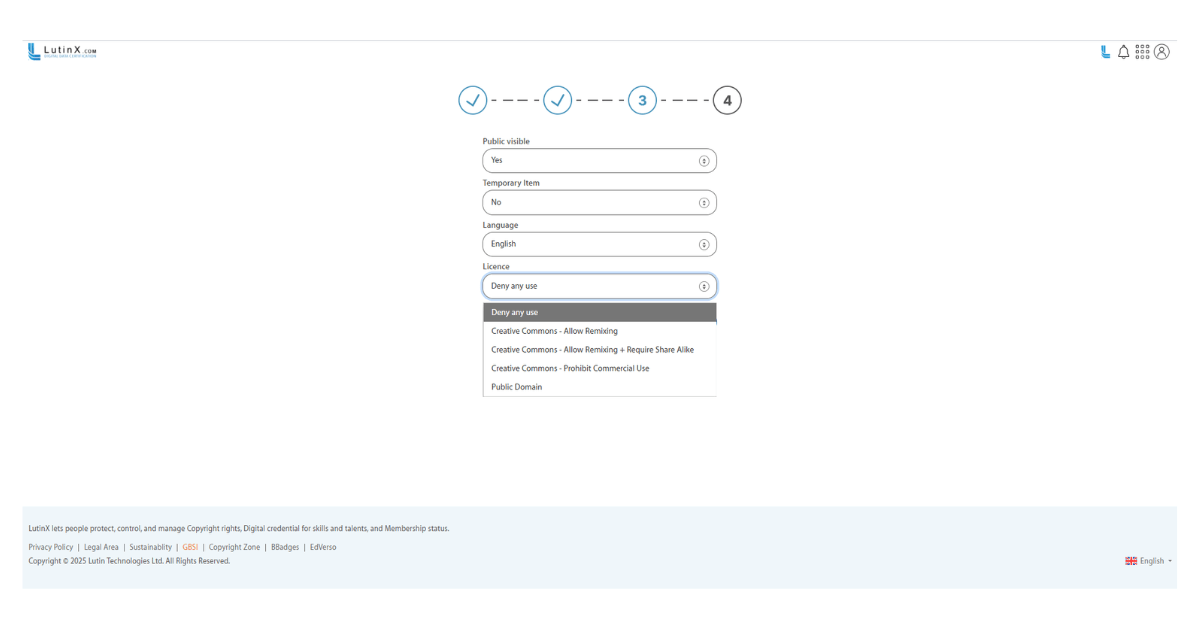
Task: Go back to completed step two checkmark
Action: [x=558, y=100]
